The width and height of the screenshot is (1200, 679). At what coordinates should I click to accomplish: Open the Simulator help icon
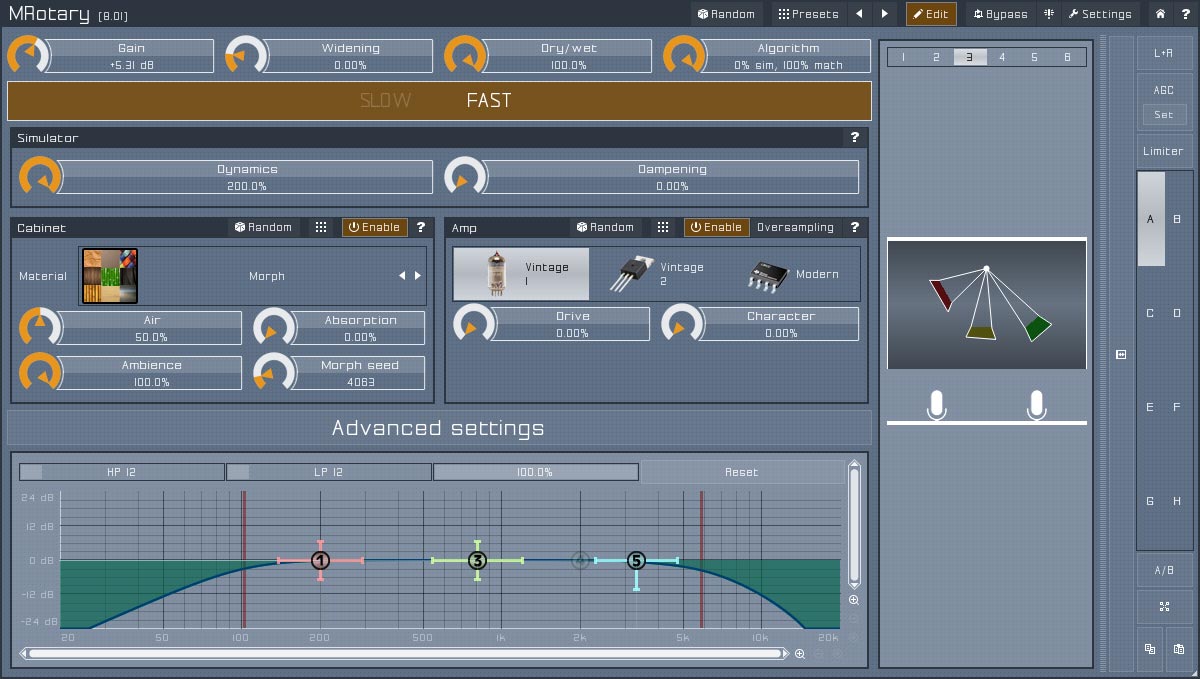pos(855,138)
